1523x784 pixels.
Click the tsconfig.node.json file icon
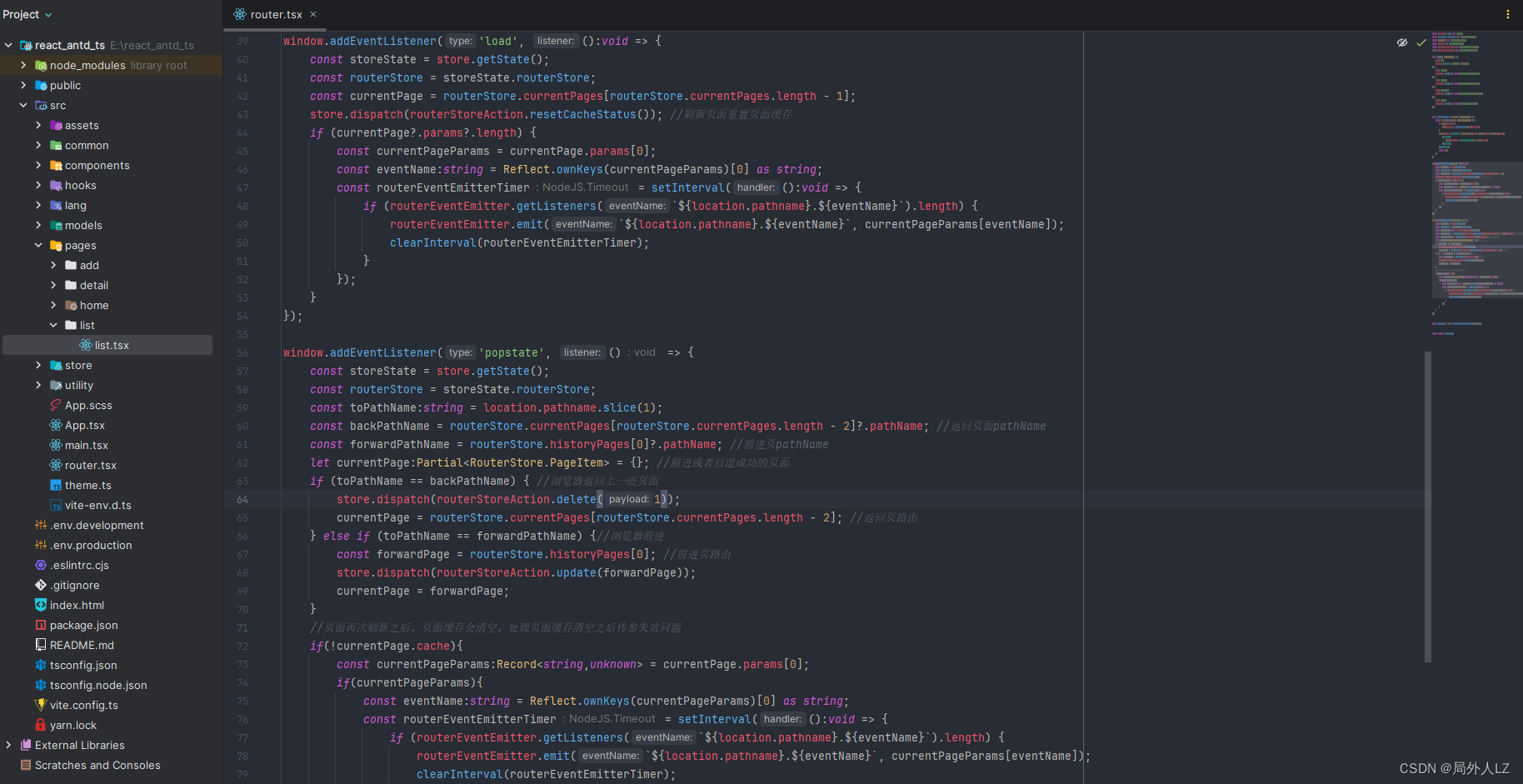coord(41,685)
